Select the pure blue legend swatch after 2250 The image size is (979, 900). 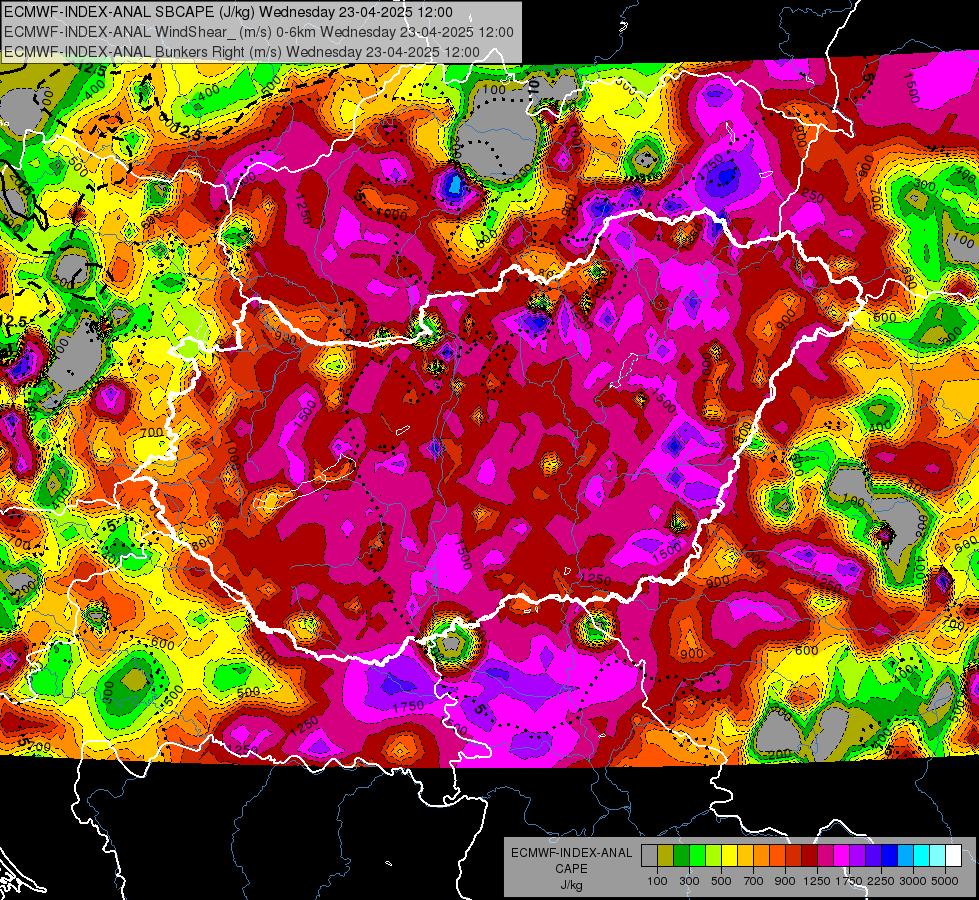890,855
